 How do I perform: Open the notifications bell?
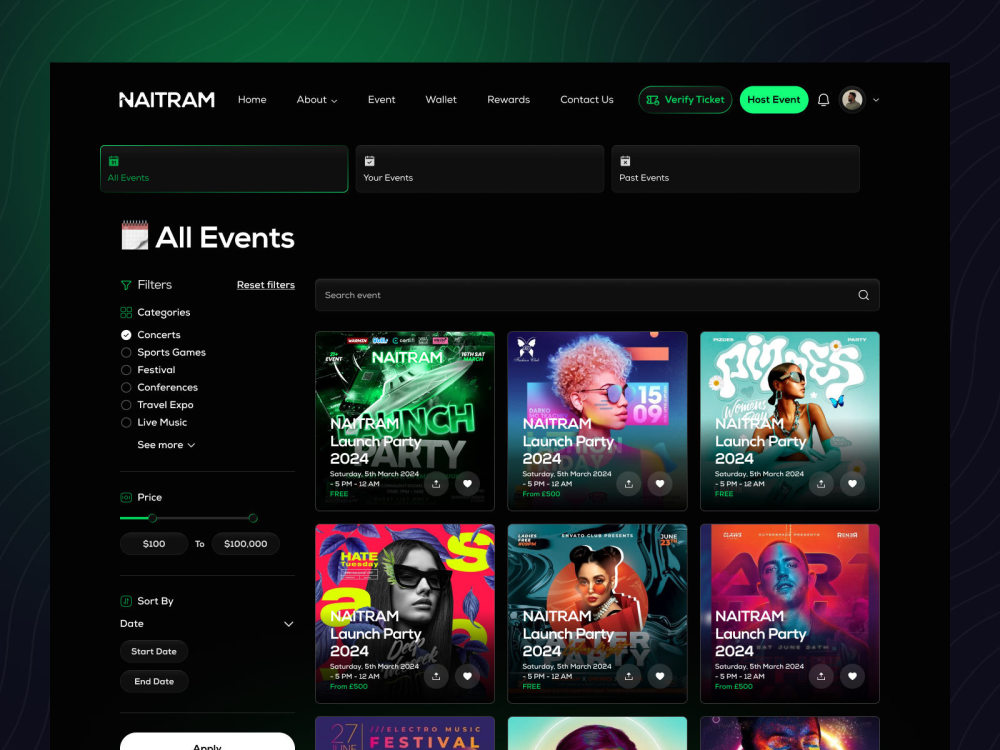click(x=823, y=100)
